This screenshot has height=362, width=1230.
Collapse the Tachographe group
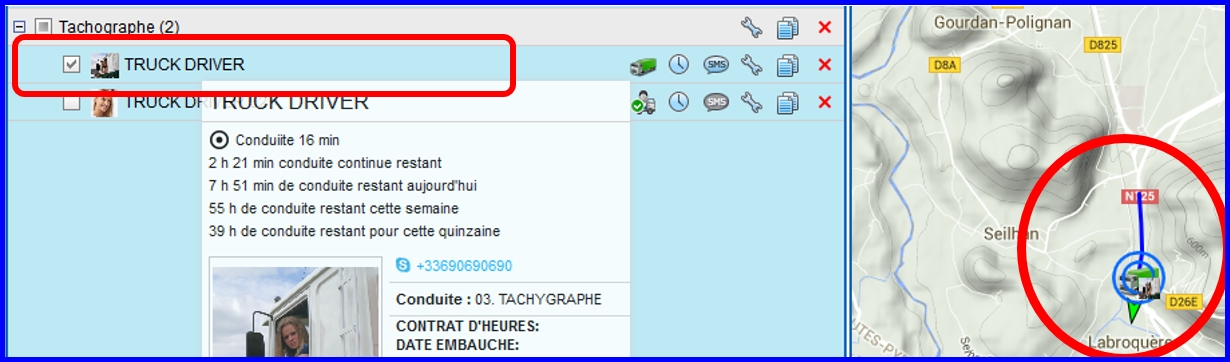18,27
